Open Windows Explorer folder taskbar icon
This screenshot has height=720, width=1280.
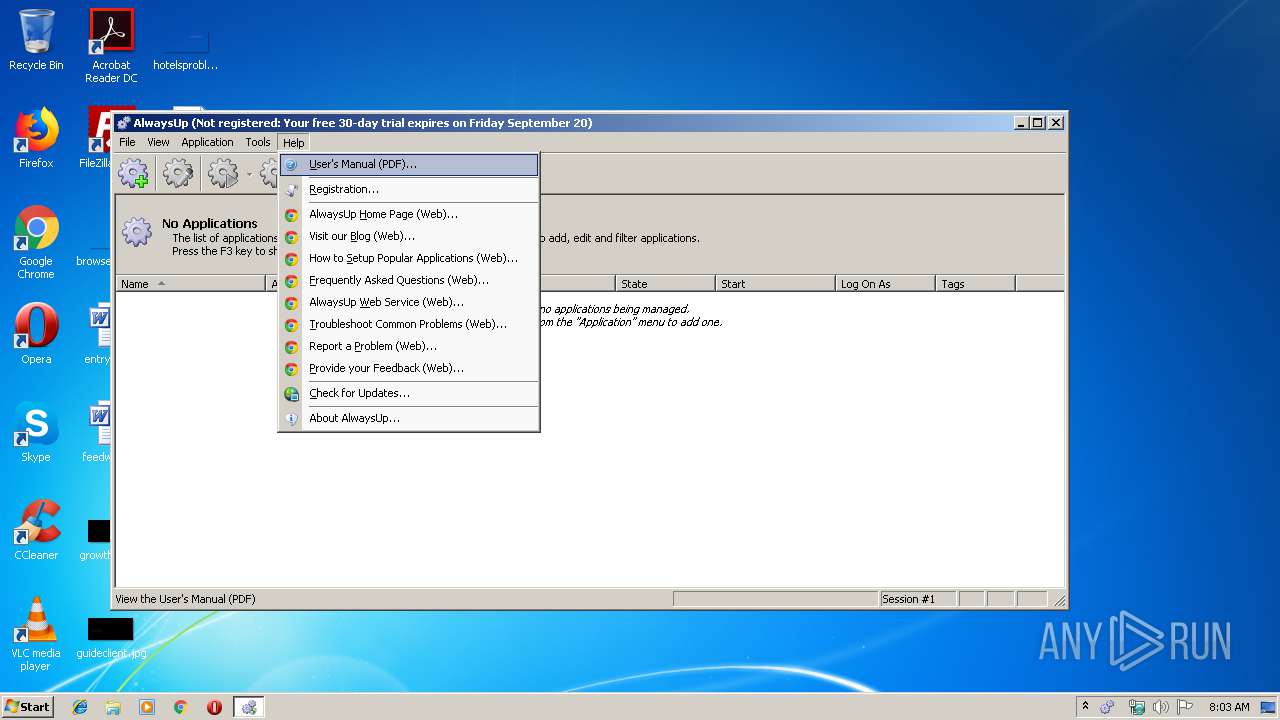[113, 707]
